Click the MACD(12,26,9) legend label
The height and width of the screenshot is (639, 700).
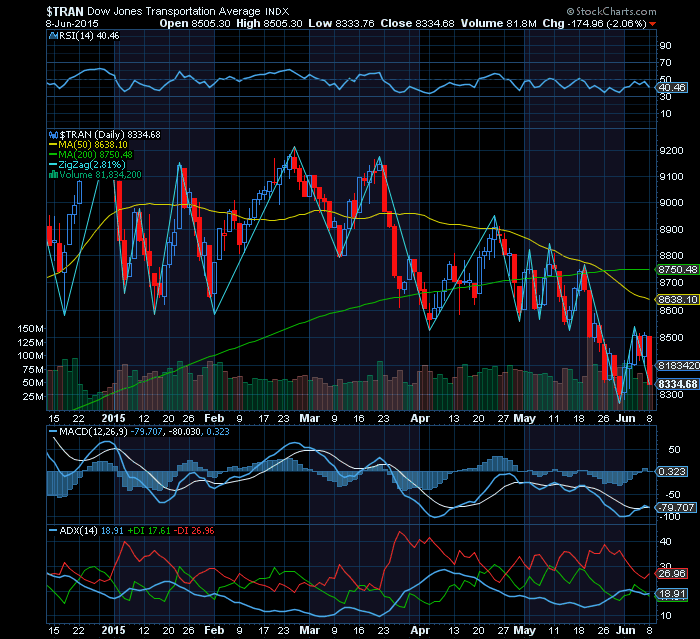tap(93, 432)
